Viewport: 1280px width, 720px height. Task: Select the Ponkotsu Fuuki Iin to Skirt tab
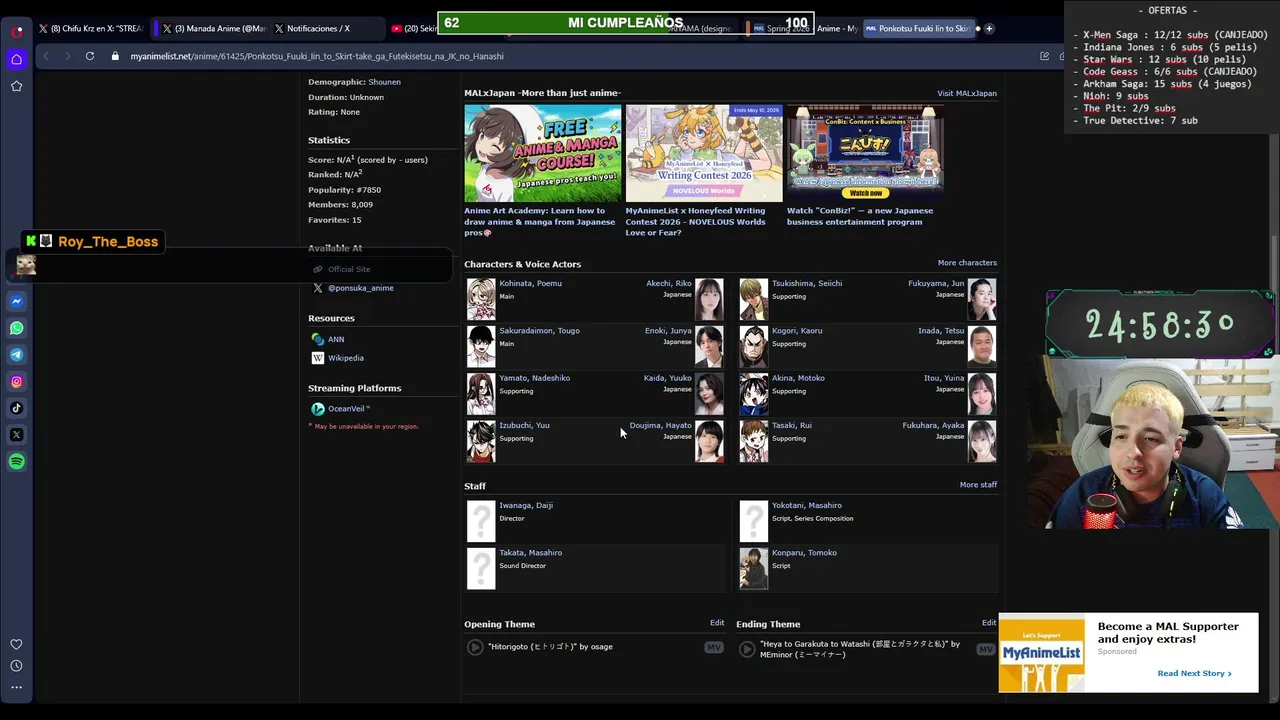pyautogui.click(x=917, y=29)
